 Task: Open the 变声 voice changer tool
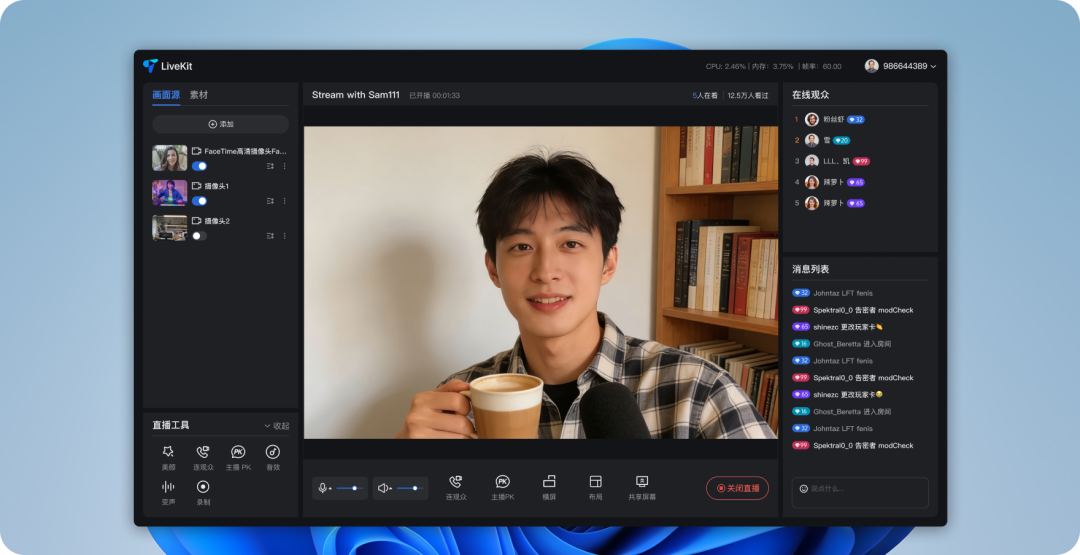(168, 493)
